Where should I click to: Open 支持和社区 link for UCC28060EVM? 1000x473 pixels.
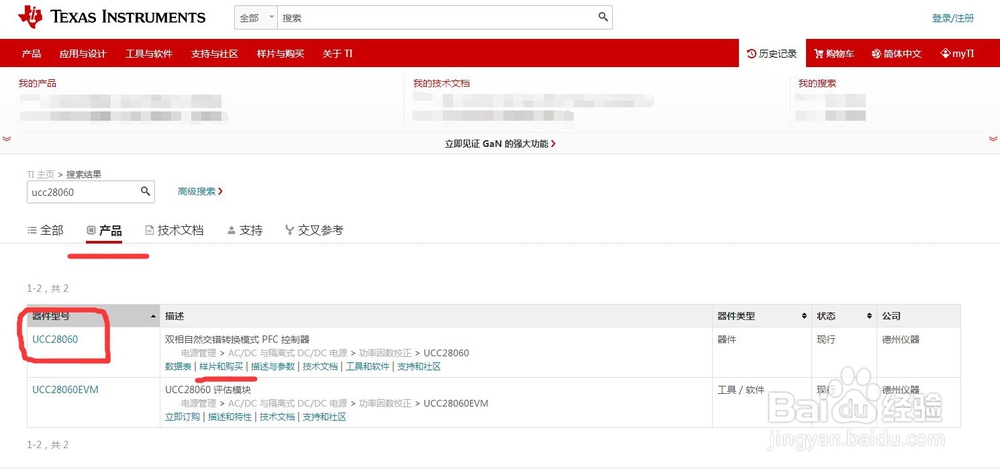click(x=324, y=417)
